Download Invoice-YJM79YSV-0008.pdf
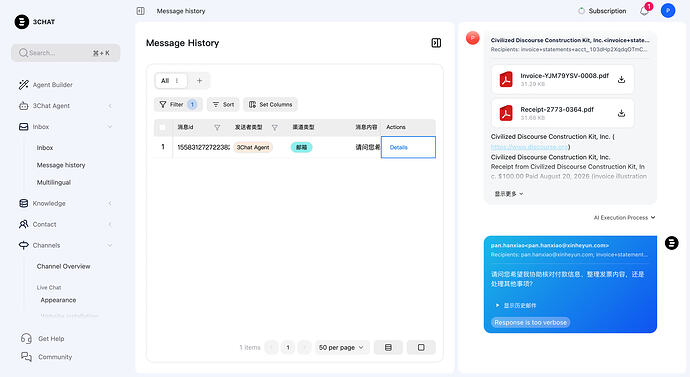 [621, 79]
